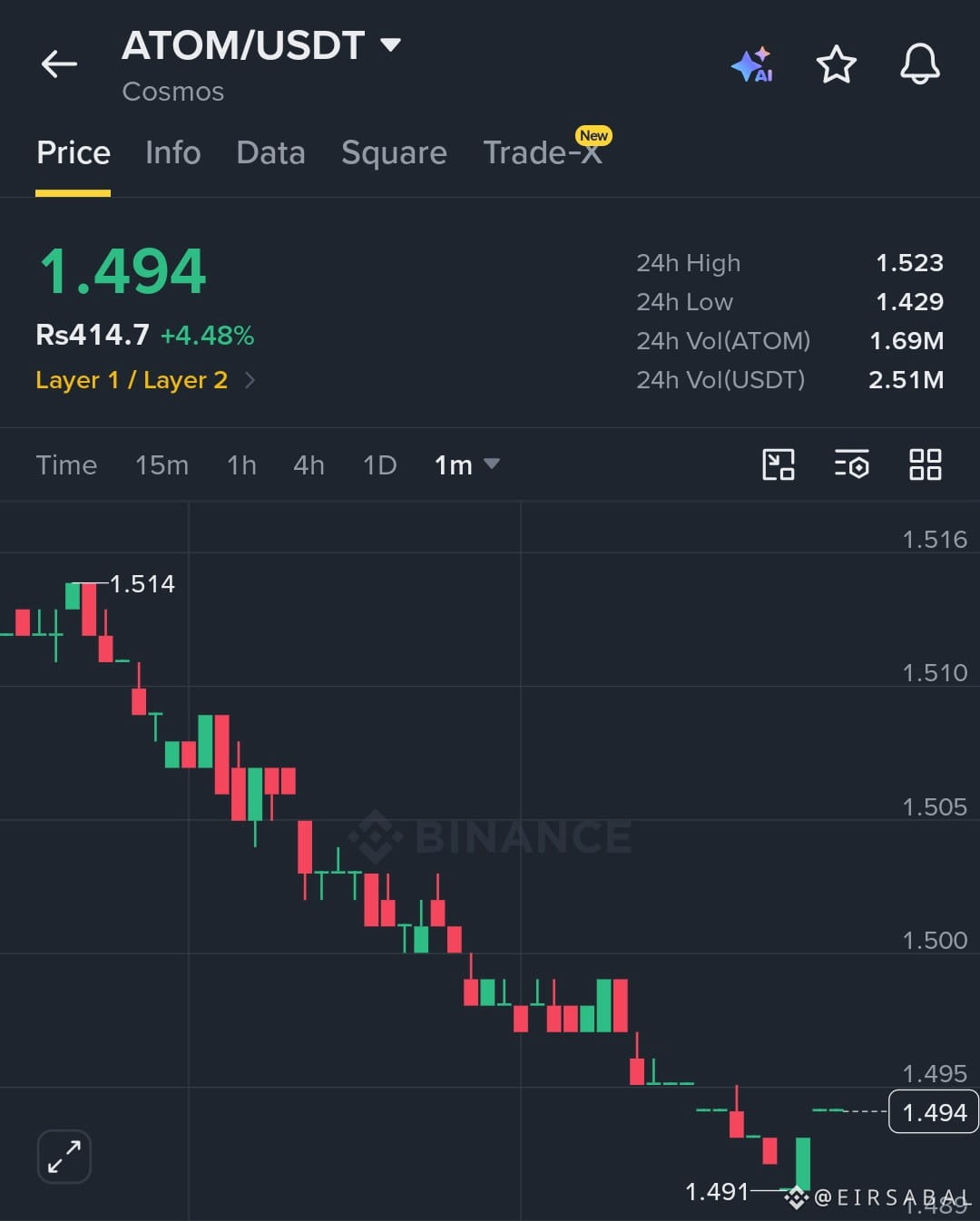980x1221 pixels.
Task: Tap the 1.494 price tag on chart axis
Action: pos(934,1112)
